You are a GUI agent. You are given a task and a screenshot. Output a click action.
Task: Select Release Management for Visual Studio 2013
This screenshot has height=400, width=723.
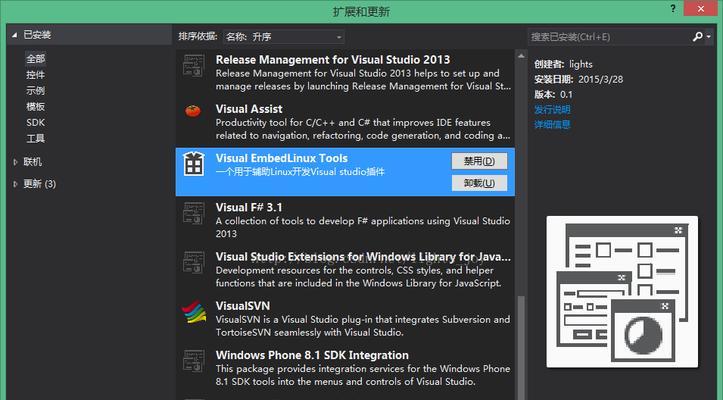(333, 60)
